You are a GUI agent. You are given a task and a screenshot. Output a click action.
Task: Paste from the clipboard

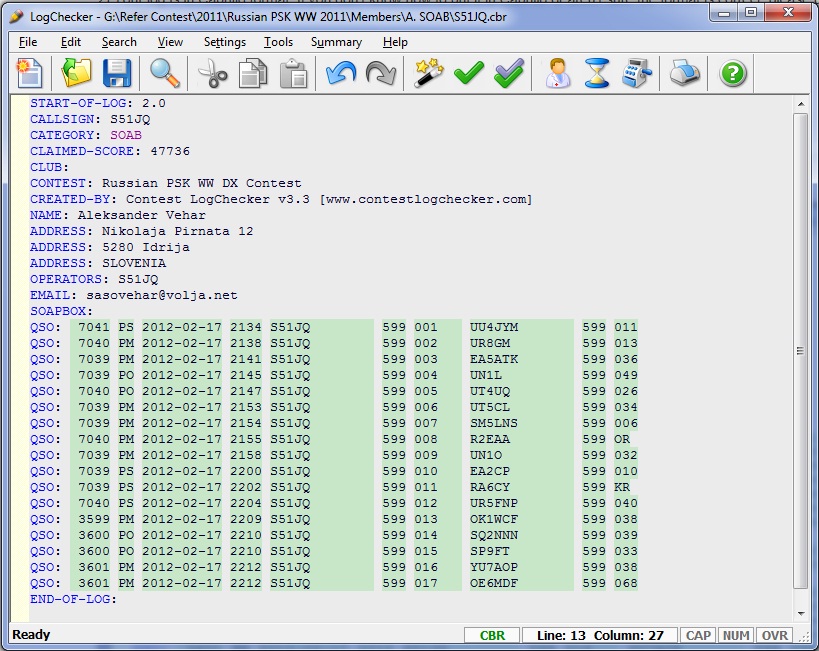293,72
